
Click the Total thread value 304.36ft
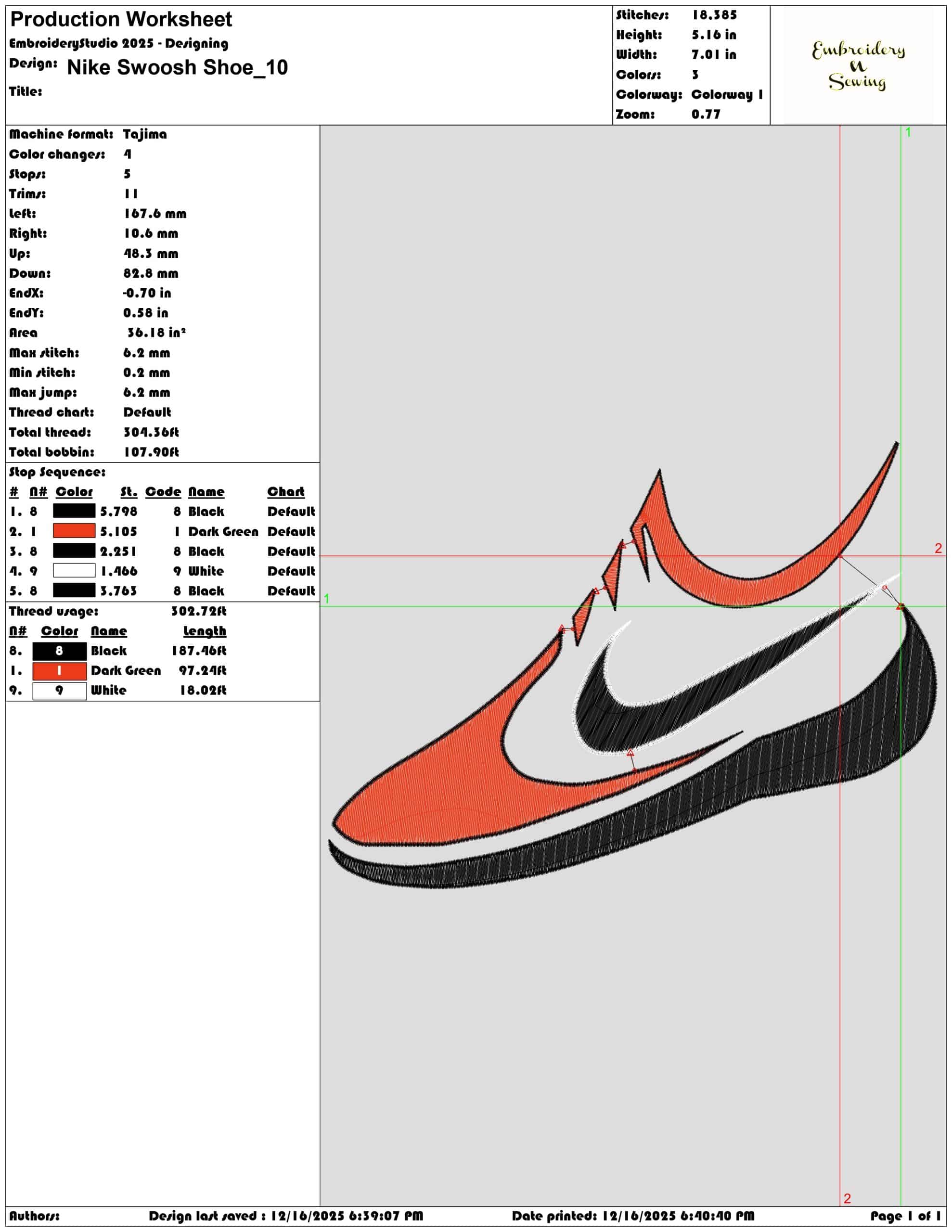pyautogui.click(x=151, y=433)
